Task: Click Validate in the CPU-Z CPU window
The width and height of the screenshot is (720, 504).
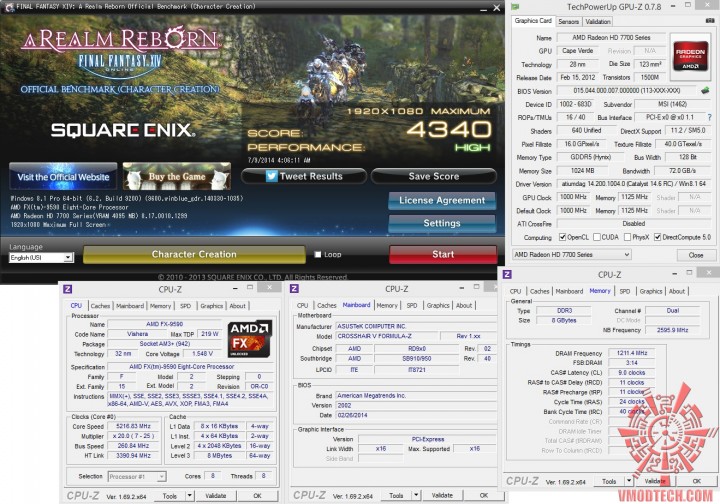Action: pos(215,496)
